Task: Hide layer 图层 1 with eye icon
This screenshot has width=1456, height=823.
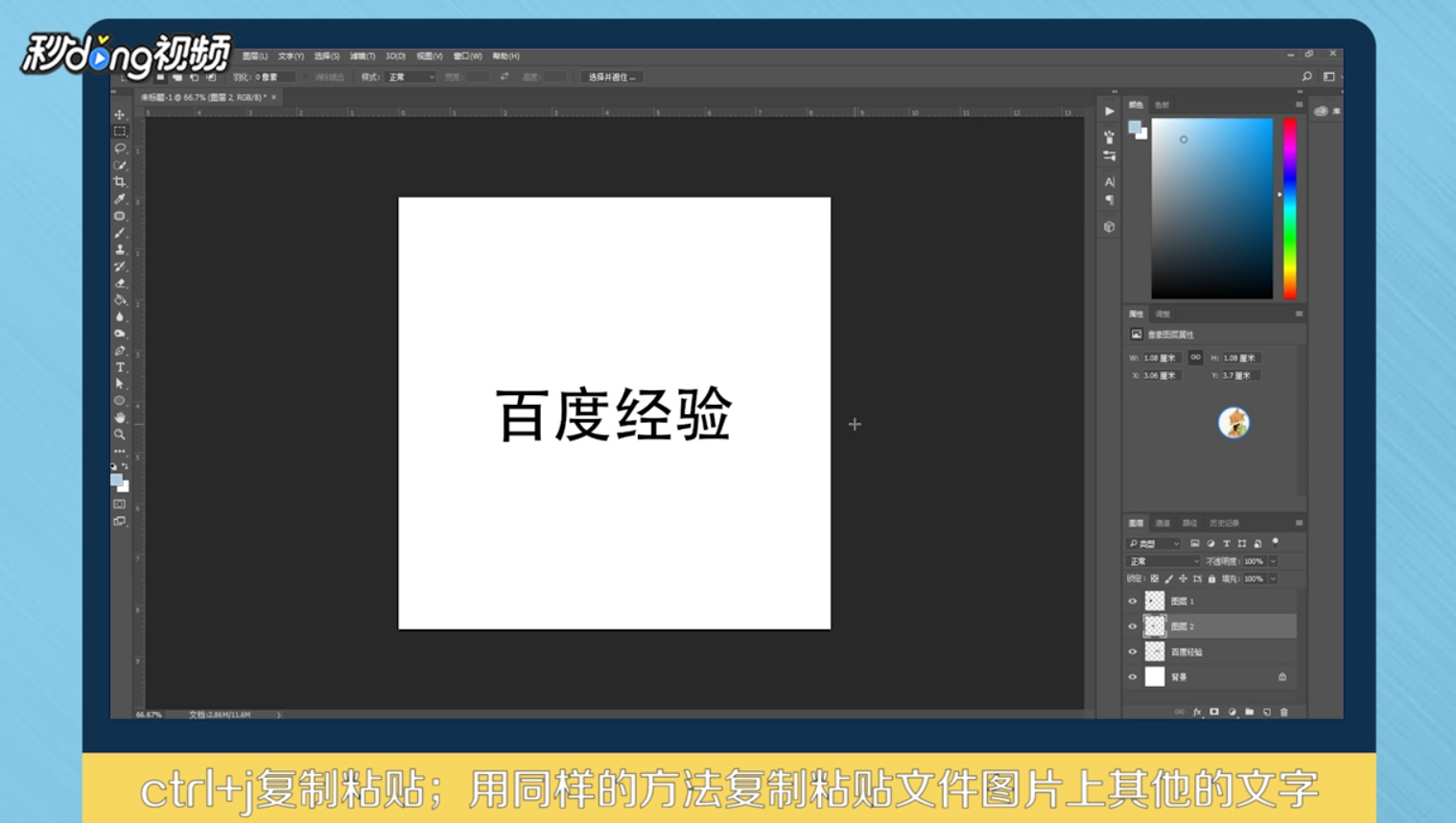Action: click(x=1133, y=601)
